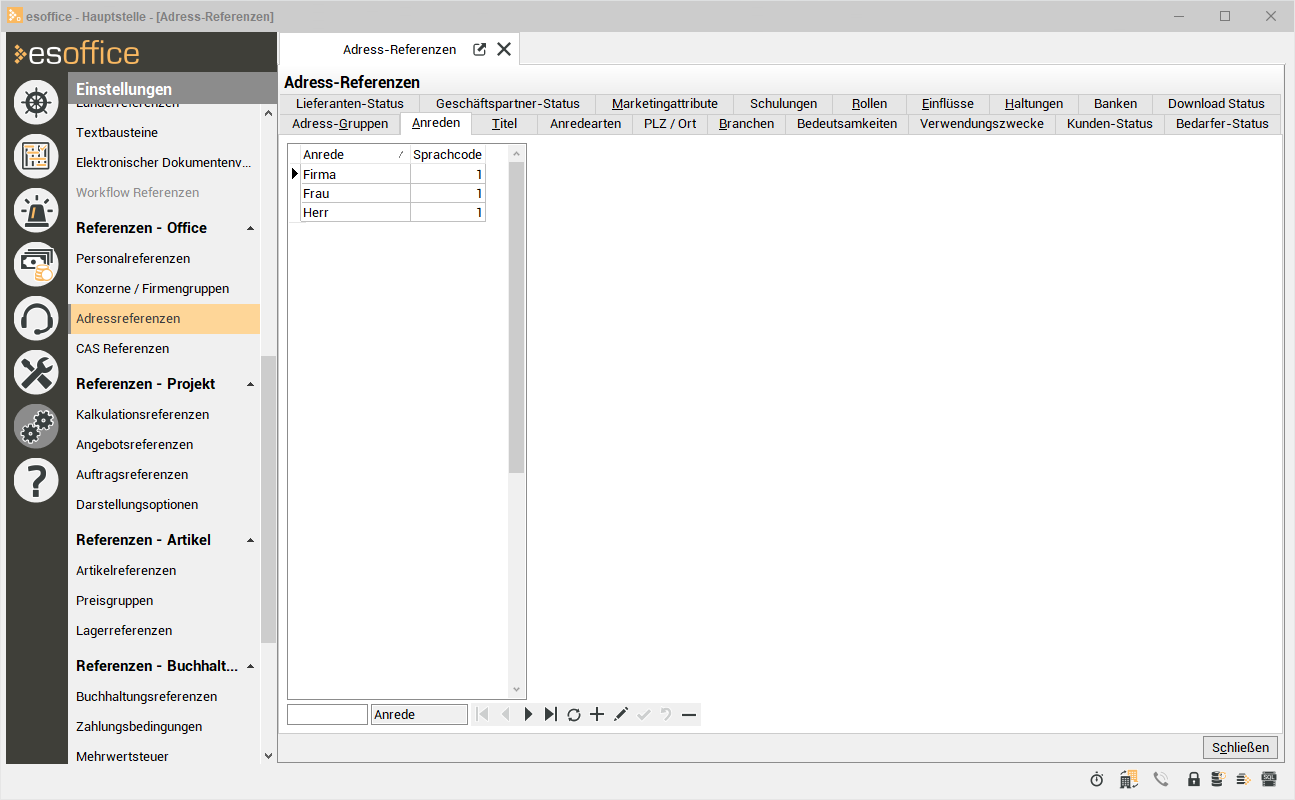Refresh the Anreden data list

click(574, 714)
